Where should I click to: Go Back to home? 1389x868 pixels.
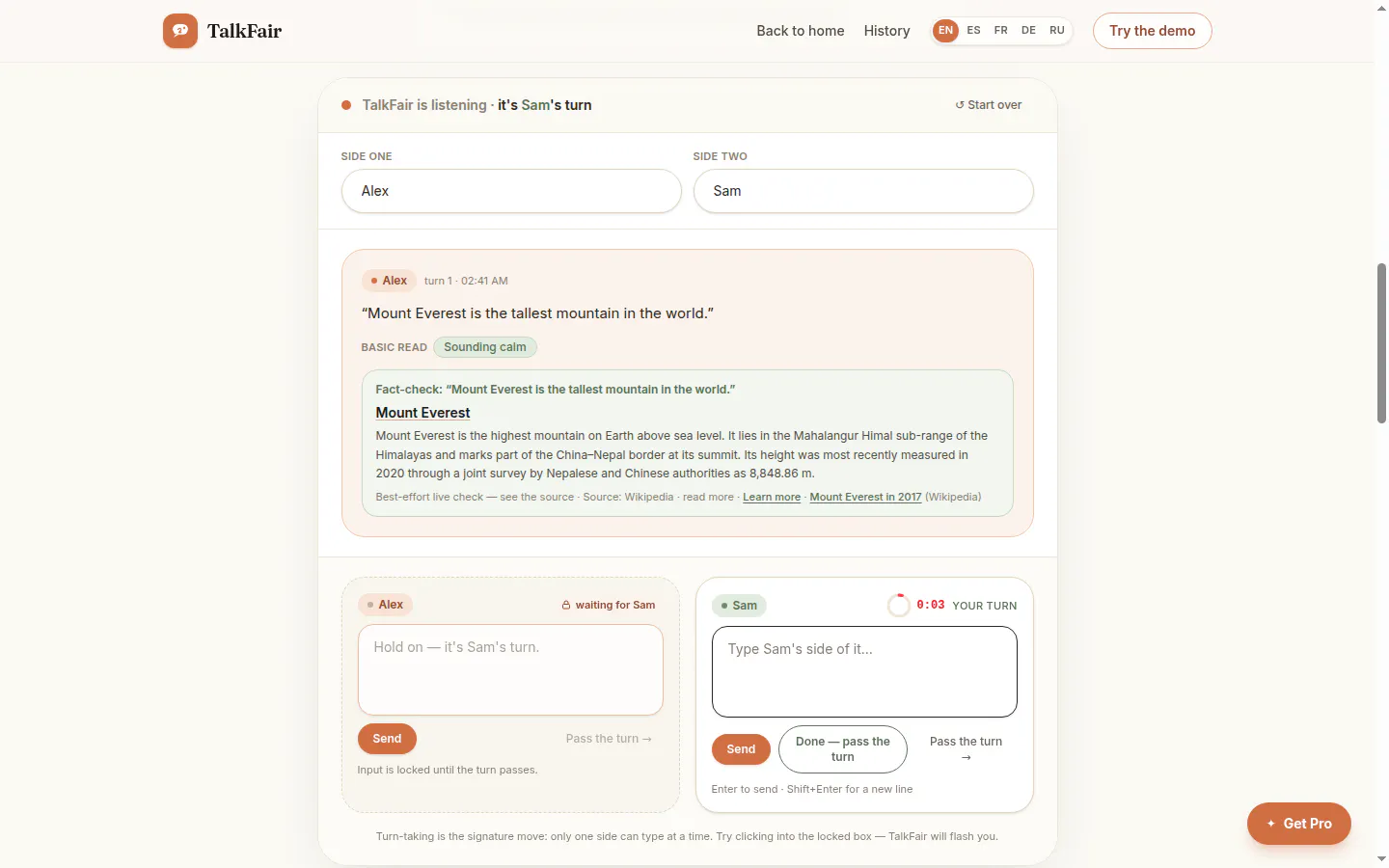click(801, 31)
